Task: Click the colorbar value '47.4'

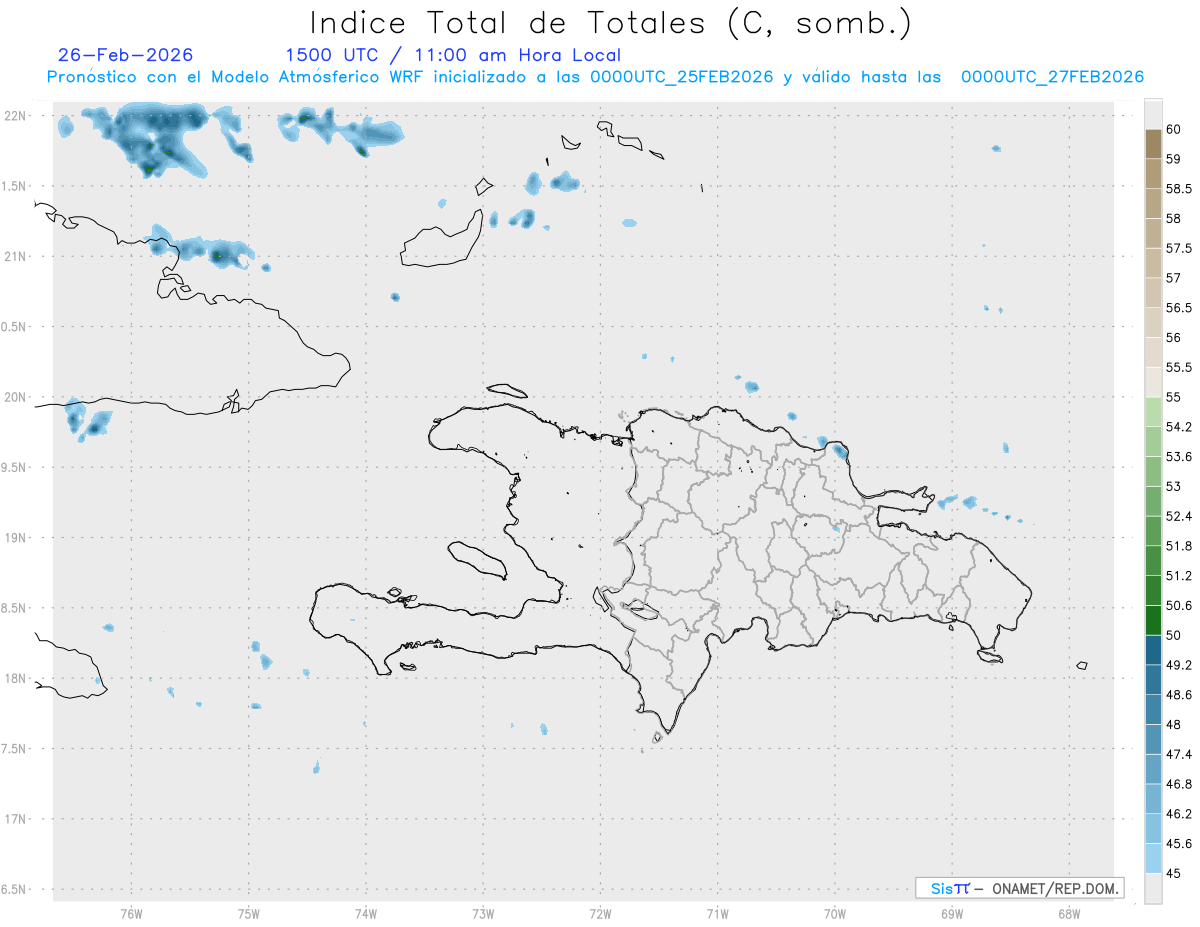Action: click(1178, 754)
